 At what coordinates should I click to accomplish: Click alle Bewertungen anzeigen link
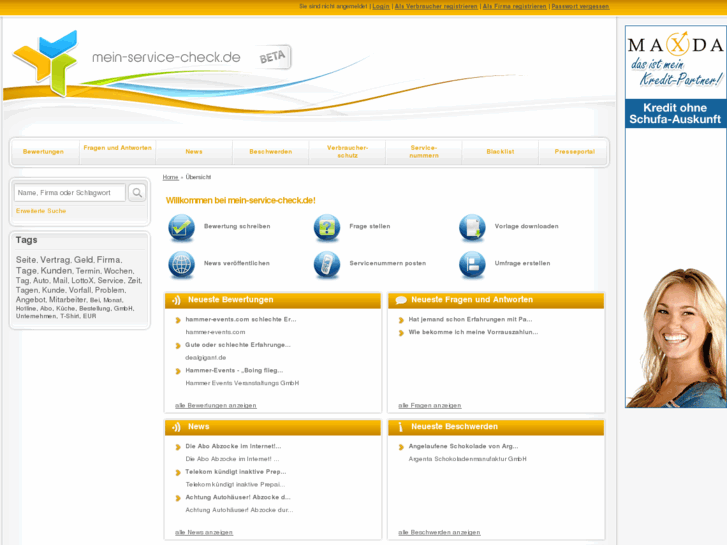pyautogui.click(x=216, y=406)
